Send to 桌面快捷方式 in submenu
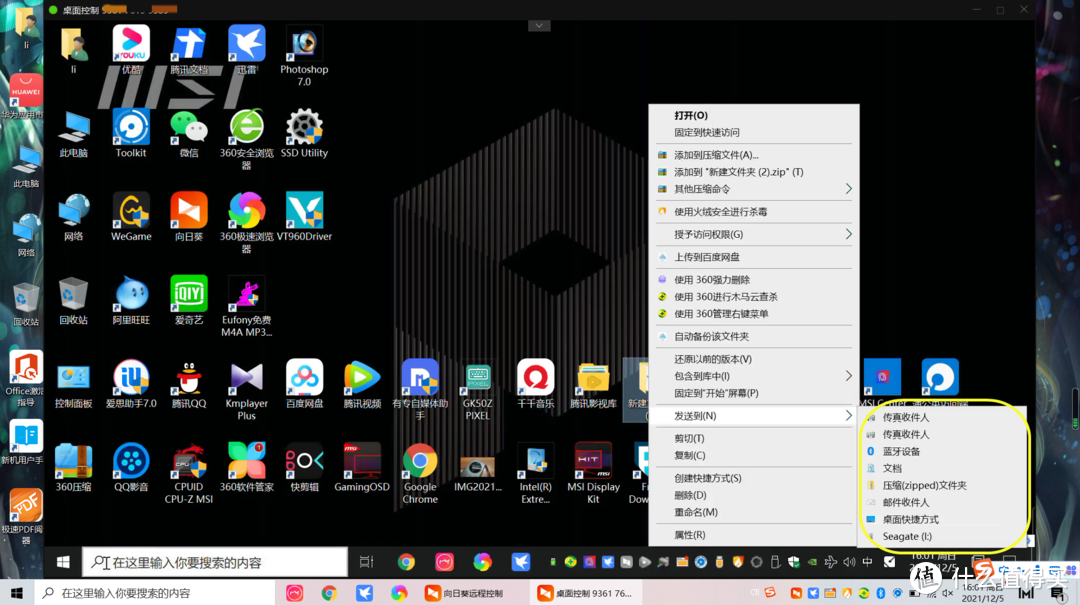 point(943,520)
